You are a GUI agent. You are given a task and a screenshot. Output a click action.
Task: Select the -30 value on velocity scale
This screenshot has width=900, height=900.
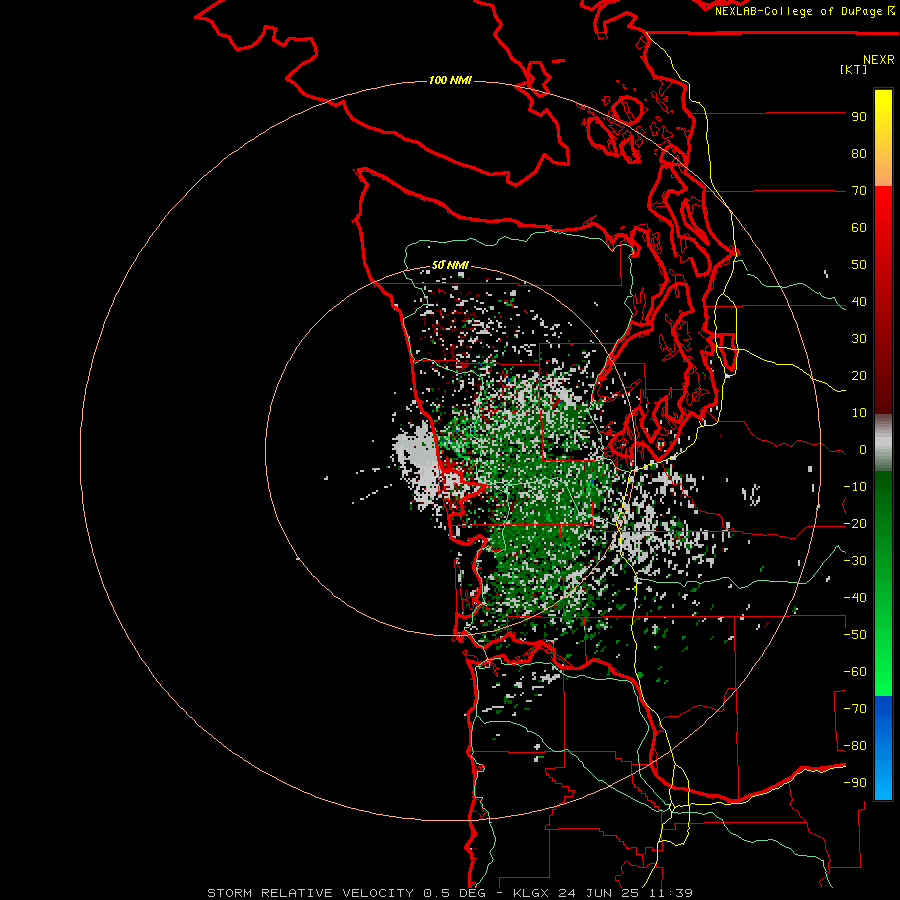[x=855, y=561]
